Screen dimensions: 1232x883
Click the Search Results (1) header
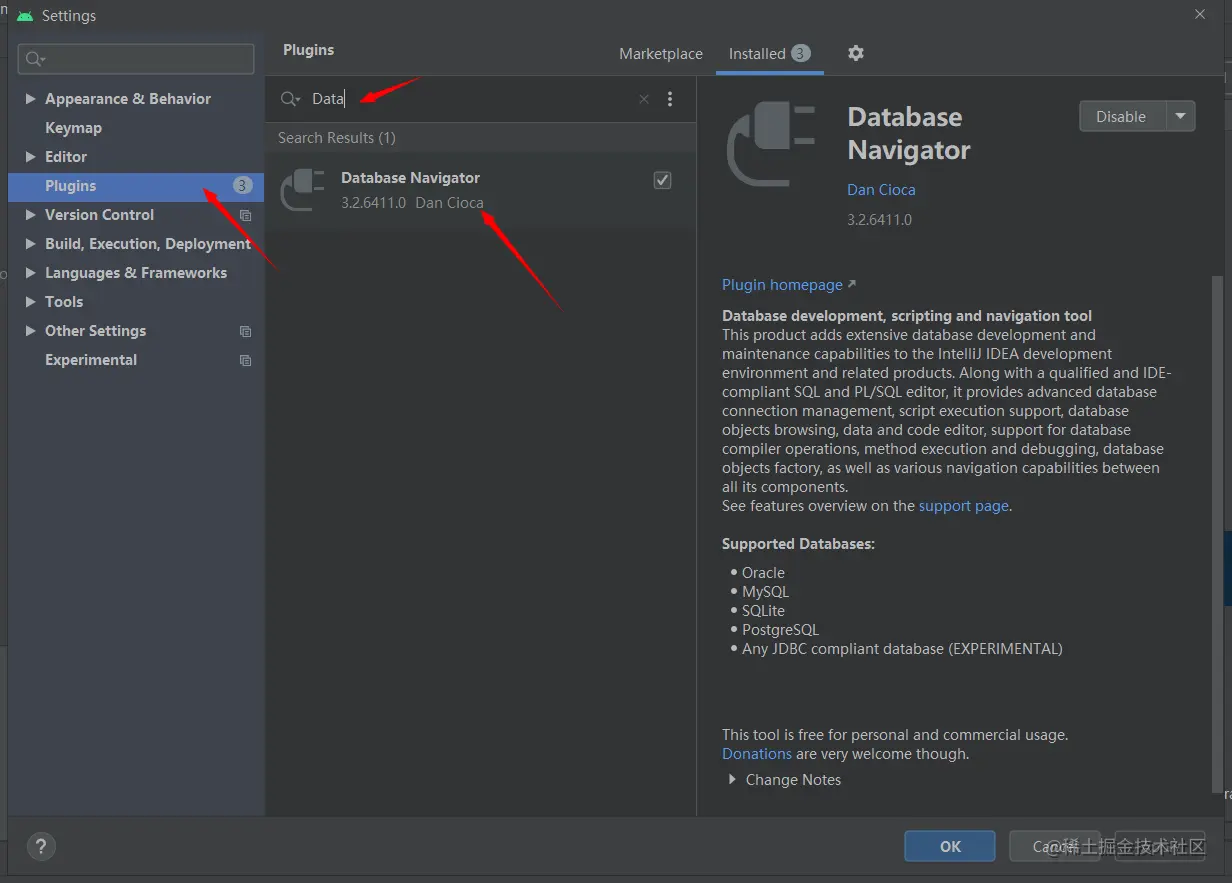(337, 138)
